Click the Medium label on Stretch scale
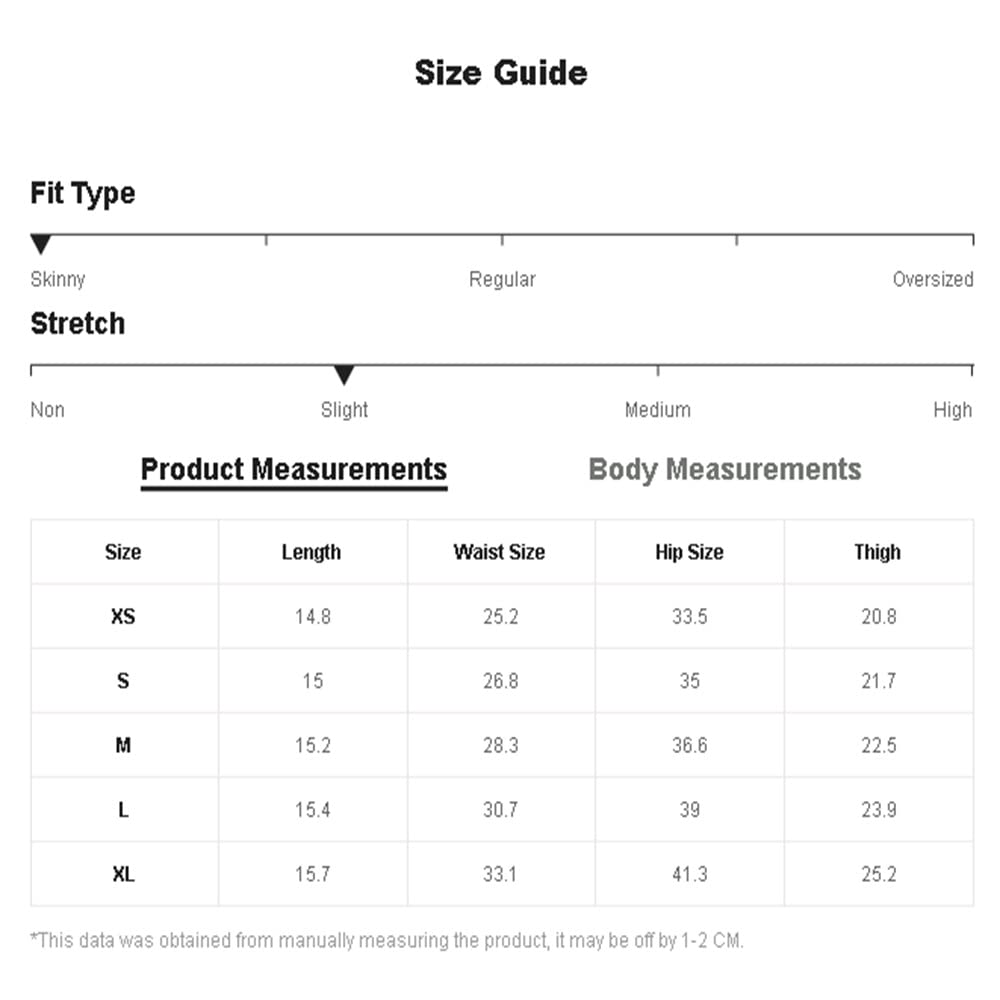 pyautogui.click(x=658, y=409)
